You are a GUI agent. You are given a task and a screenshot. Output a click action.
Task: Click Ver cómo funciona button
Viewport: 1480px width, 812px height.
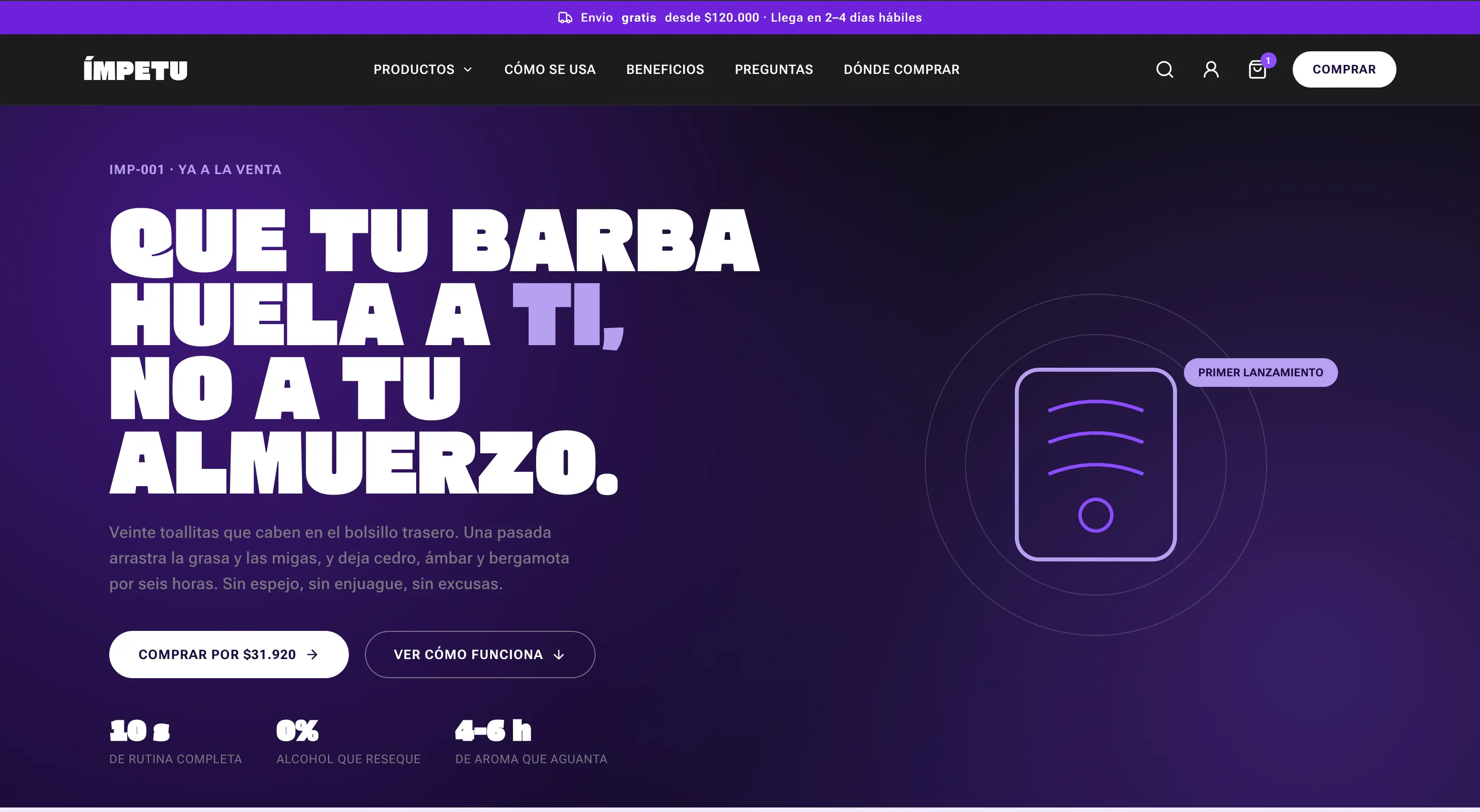[480, 655]
